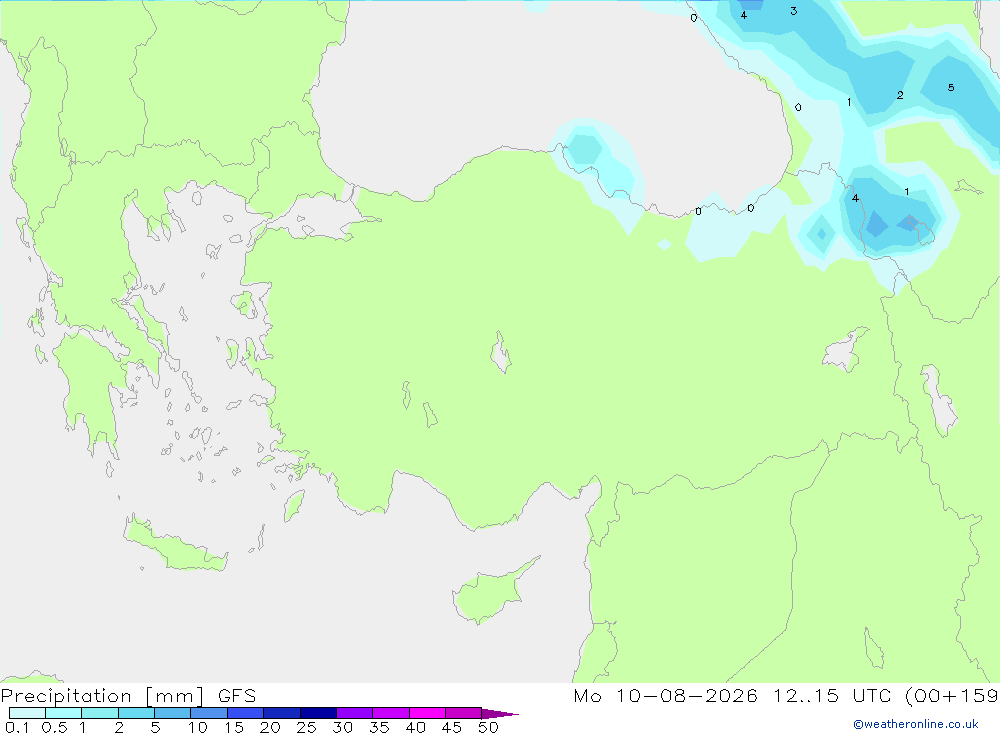This screenshot has width=1000, height=733.
Task: Select the 'GFS' model label
Action: (x=237, y=695)
